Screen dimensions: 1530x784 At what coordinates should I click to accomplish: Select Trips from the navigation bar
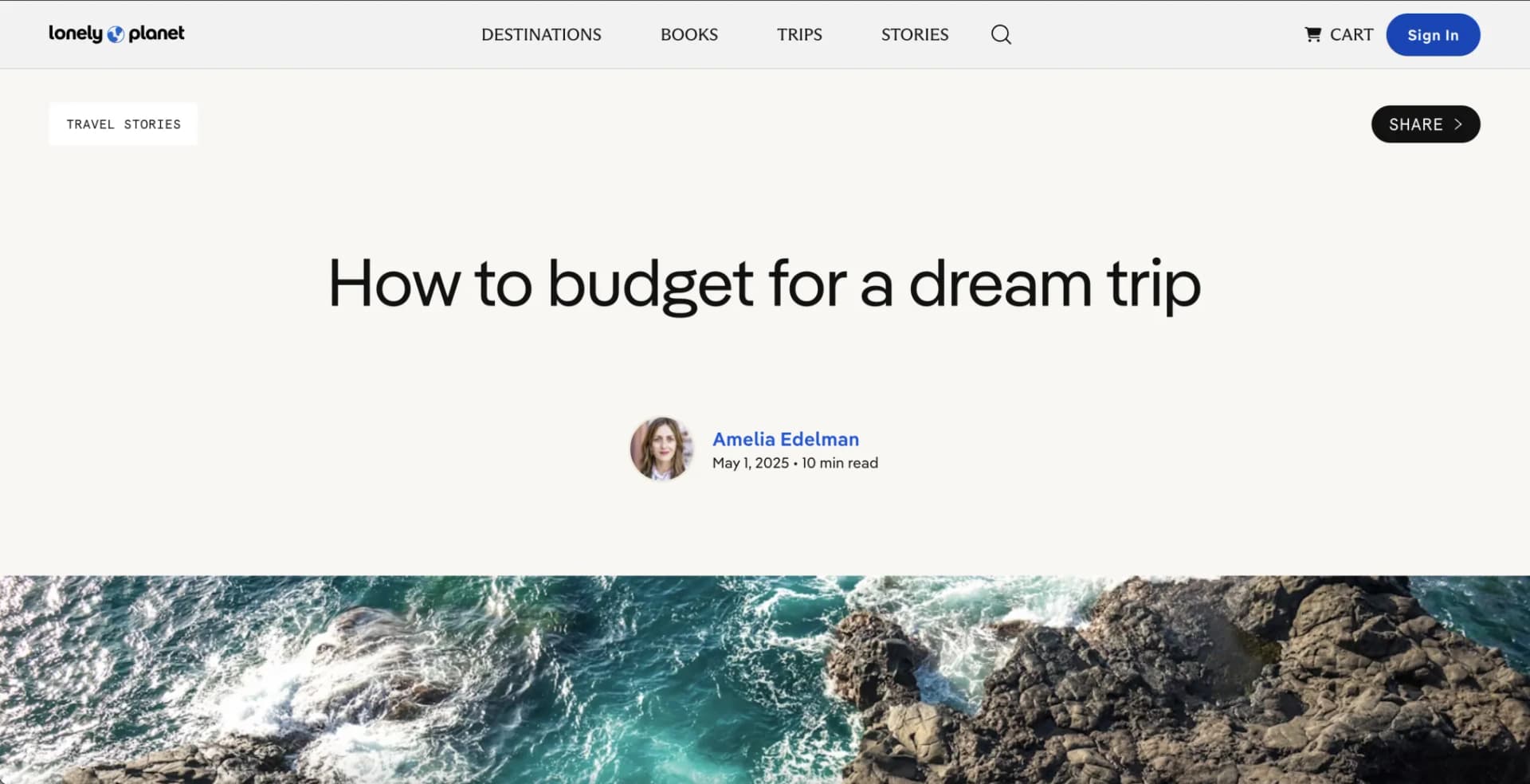pos(799,34)
